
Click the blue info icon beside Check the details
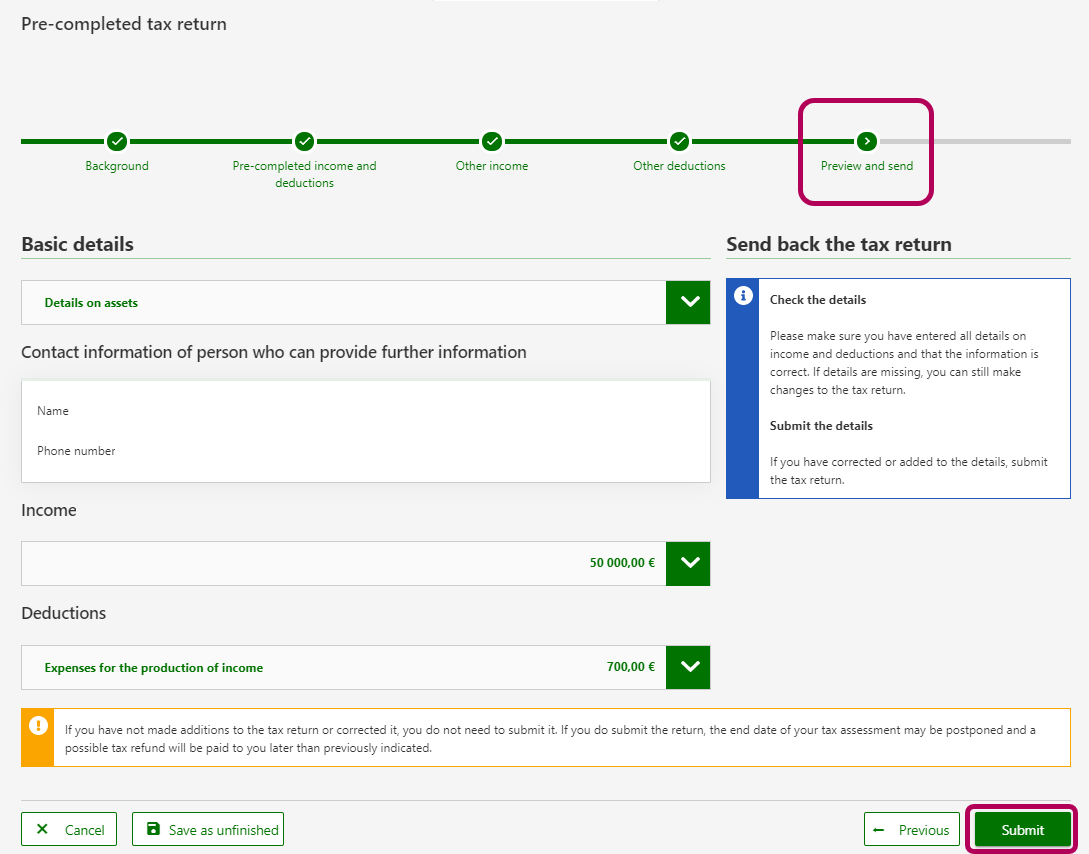[743, 296]
